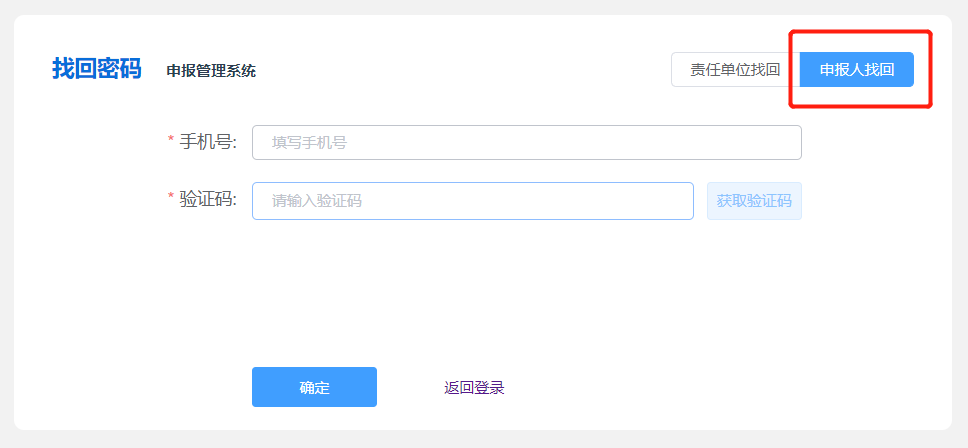Click the red outline around 申报人找回
The image size is (968, 448).
pyautogui.click(x=931, y=70)
